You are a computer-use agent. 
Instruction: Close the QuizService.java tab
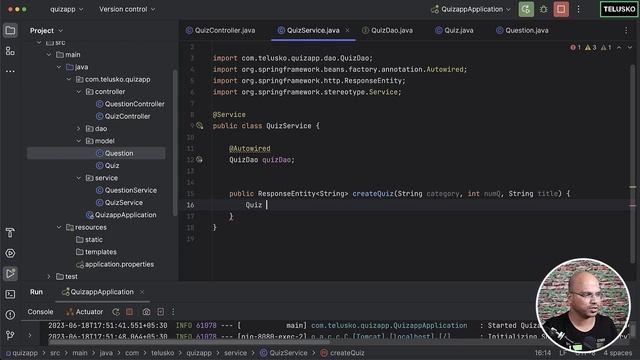tap(347, 31)
